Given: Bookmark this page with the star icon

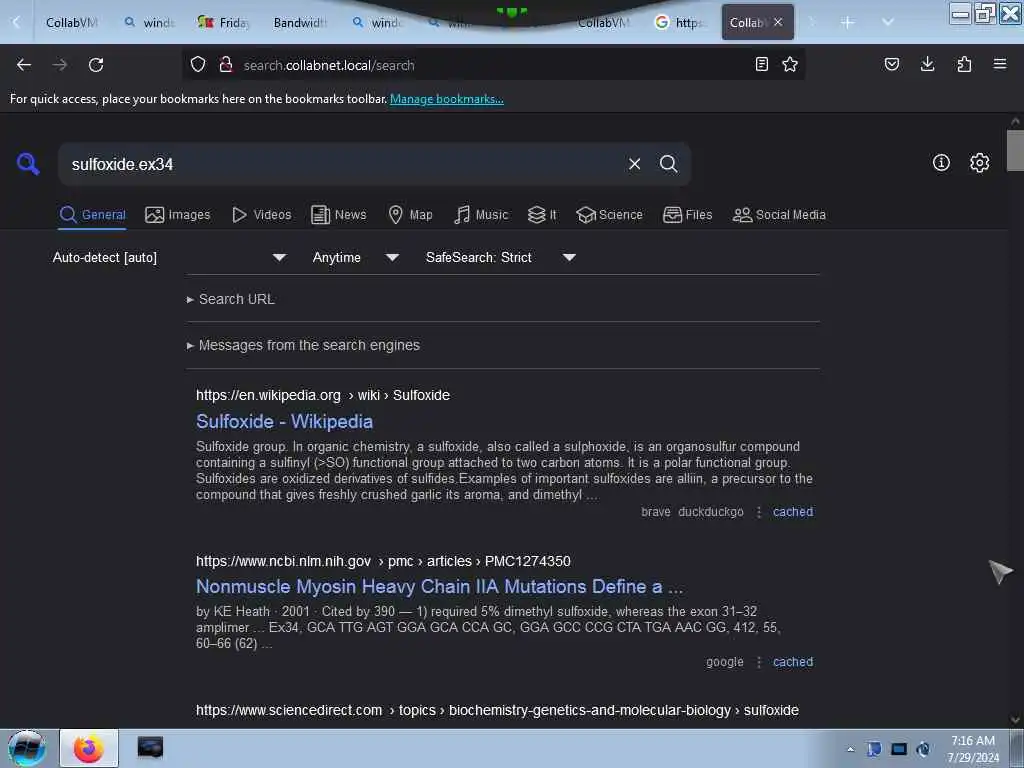Looking at the screenshot, I should pos(790,64).
